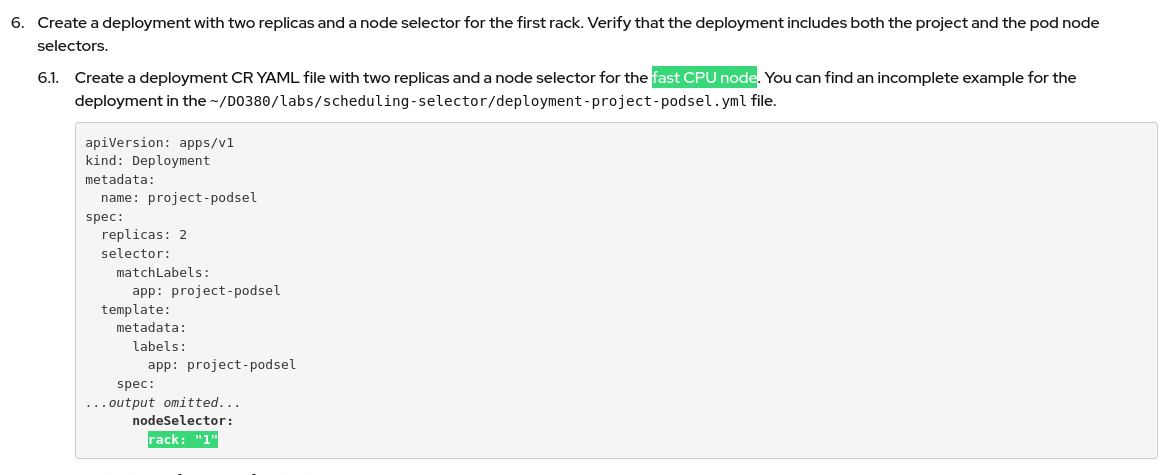This screenshot has height=475, width=1175.
Task: Click the matchLabels: line in code
Action: coord(163,272)
